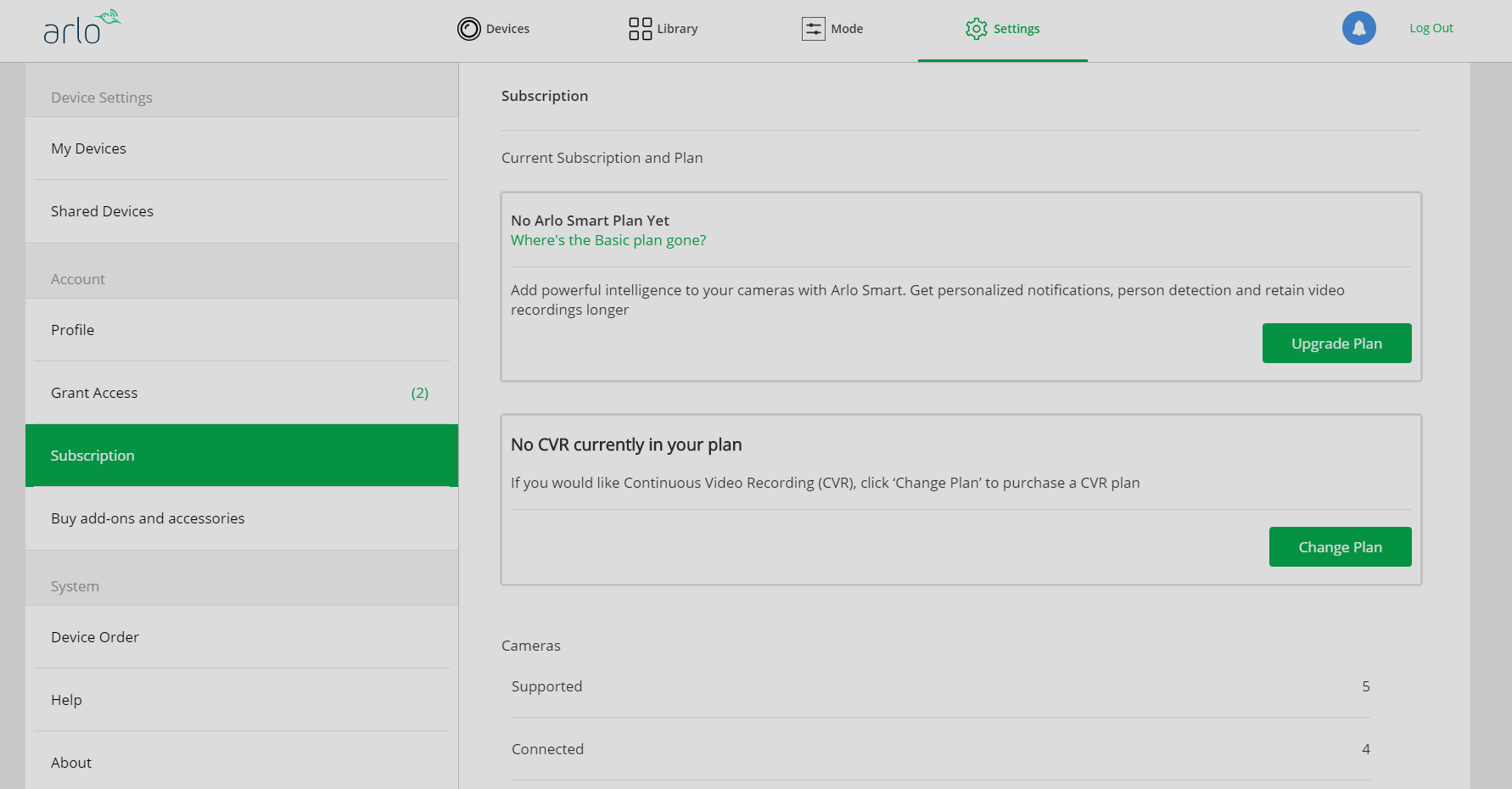
Task: Log out of the account
Action: click(1431, 28)
